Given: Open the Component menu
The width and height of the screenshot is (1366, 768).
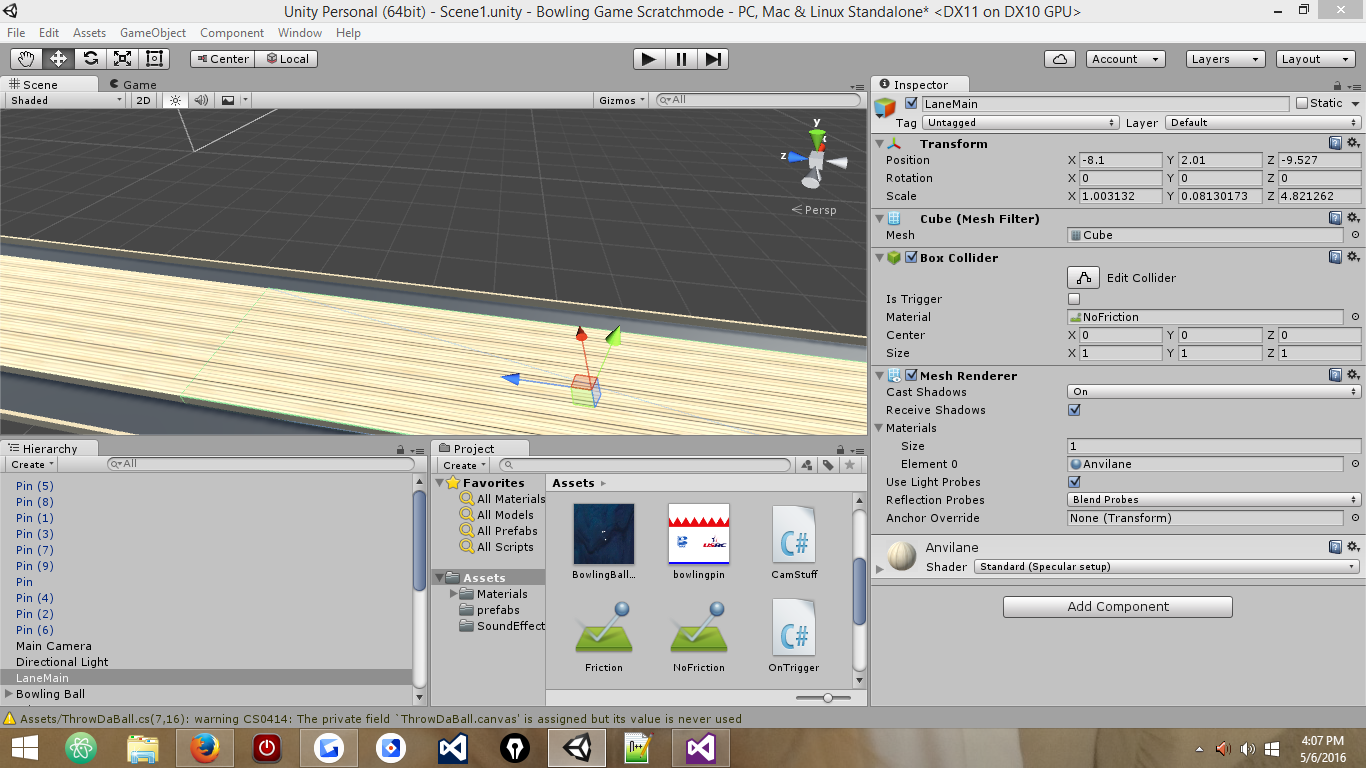Looking at the screenshot, I should 232,33.
